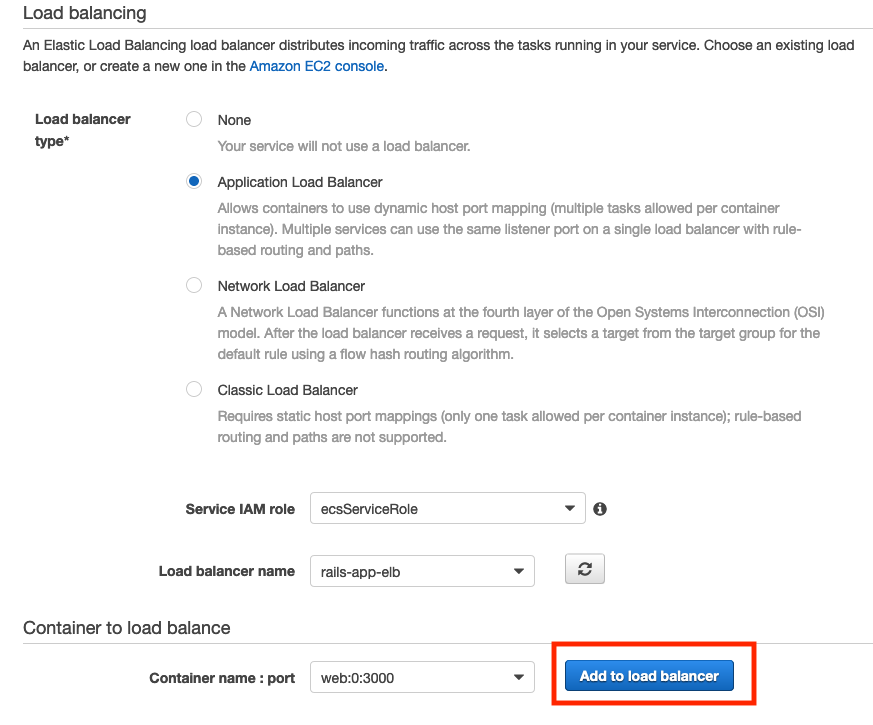Click the Load balancer type* label
873x725 pixels.
coord(82,130)
